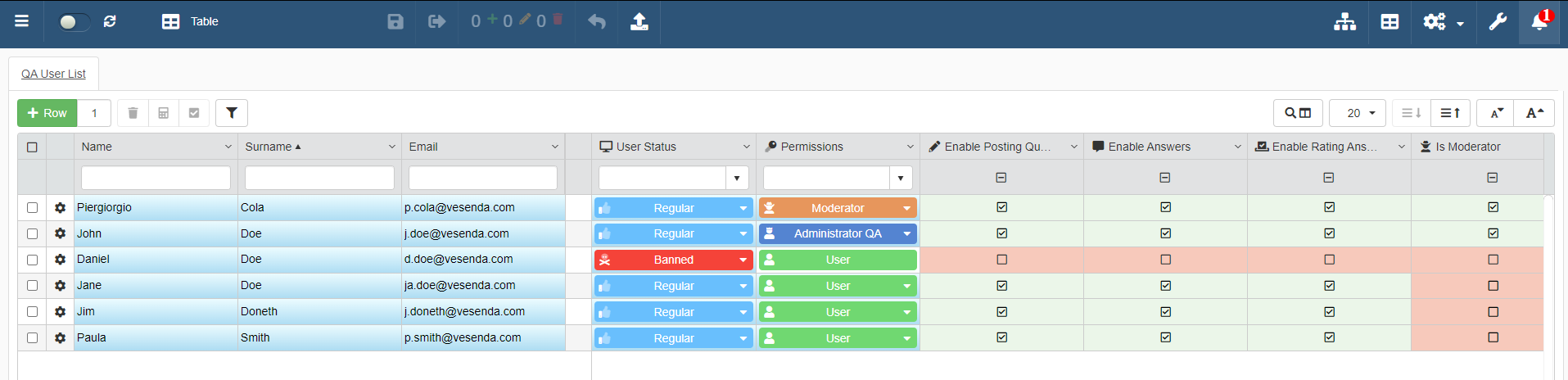Open Permissions dropdown for John Doe
Image resolution: width=1568 pixels, height=380 pixels.
(x=906, y=234)
